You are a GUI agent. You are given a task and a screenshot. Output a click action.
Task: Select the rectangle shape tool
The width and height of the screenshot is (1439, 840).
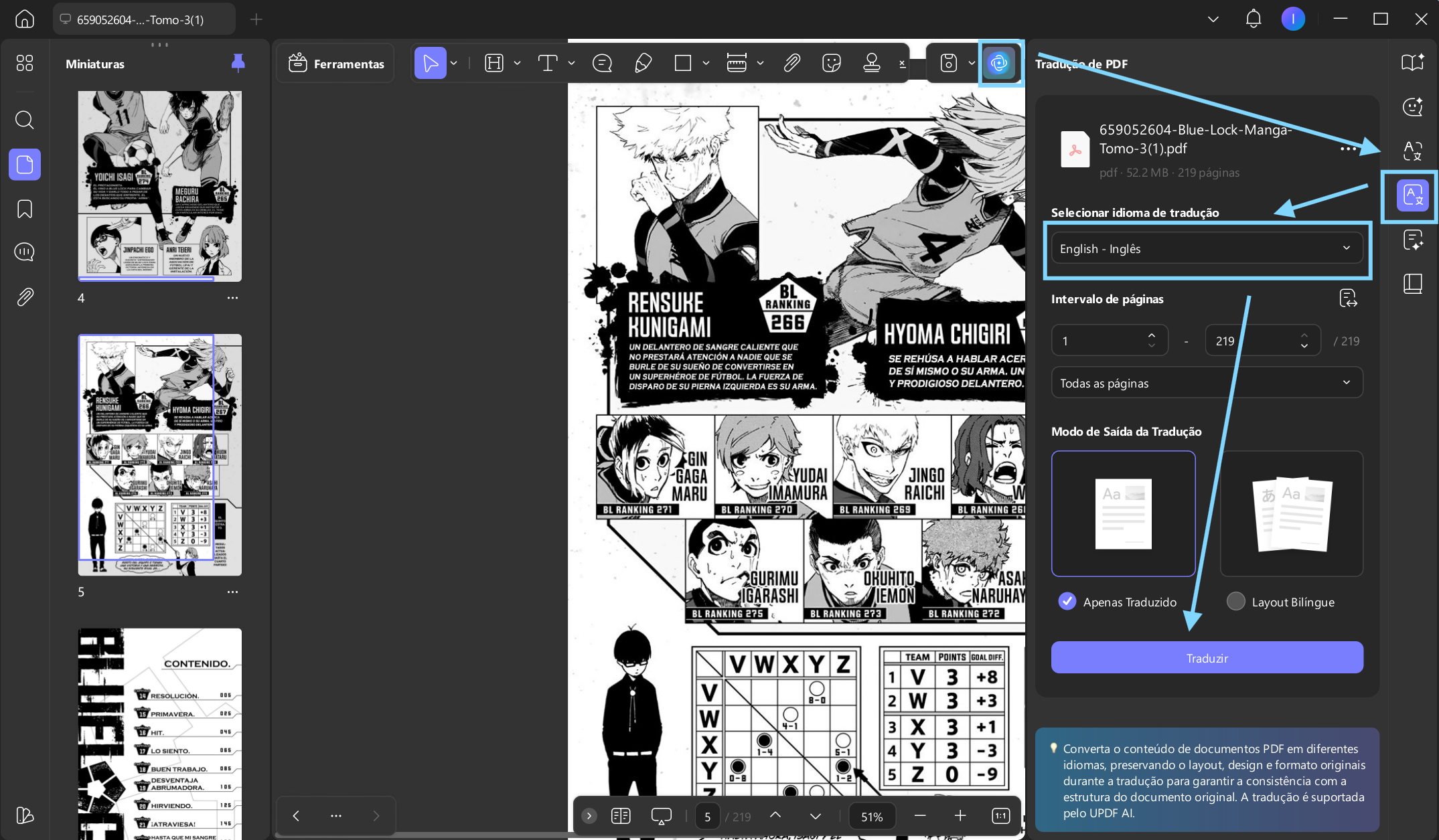(x=683, y=64)
